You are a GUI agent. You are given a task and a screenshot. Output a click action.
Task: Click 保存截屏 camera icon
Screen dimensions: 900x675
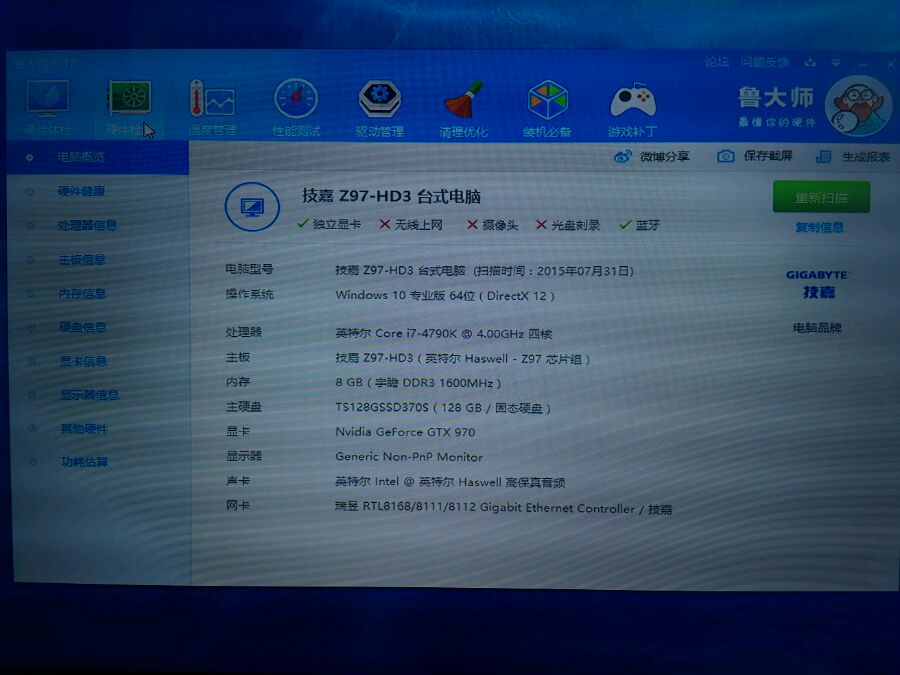point(726,156)
